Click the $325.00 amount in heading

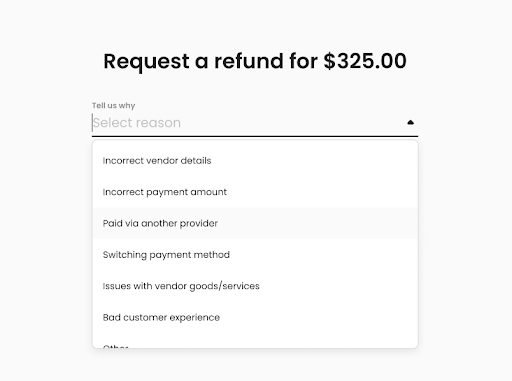pos(365,61)
